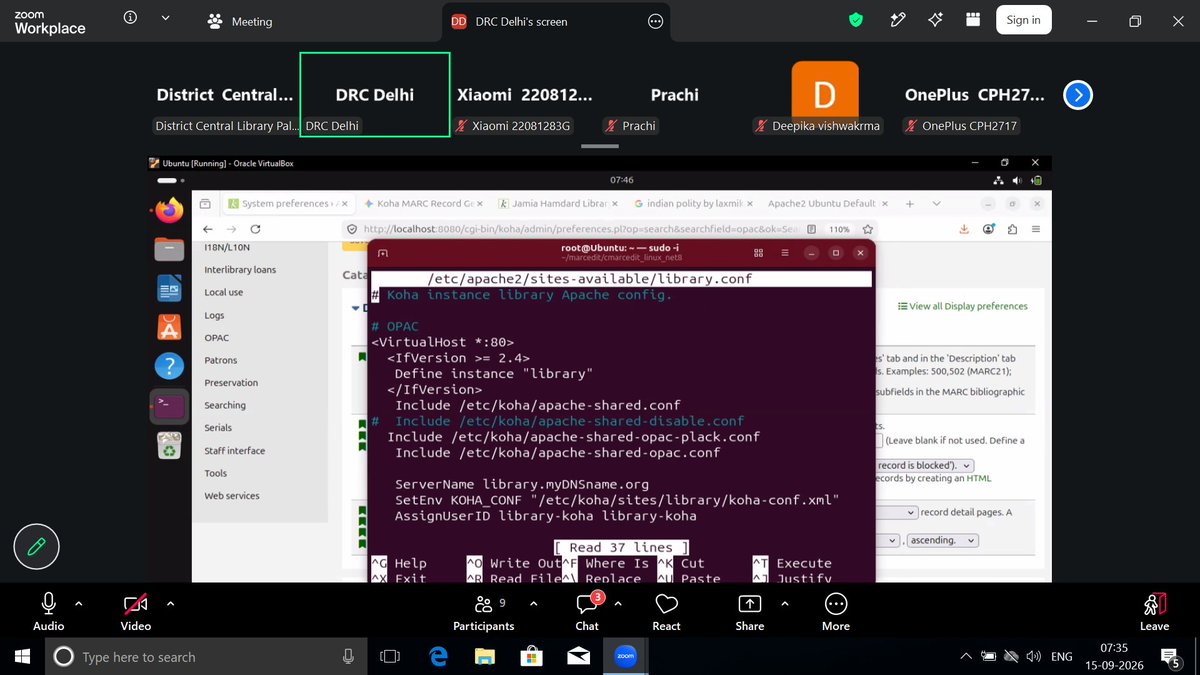The height and width of the screenshot is (675, 1200).
Task: Click "View all Display preferences" link
Action: click(x=963, y=306)
